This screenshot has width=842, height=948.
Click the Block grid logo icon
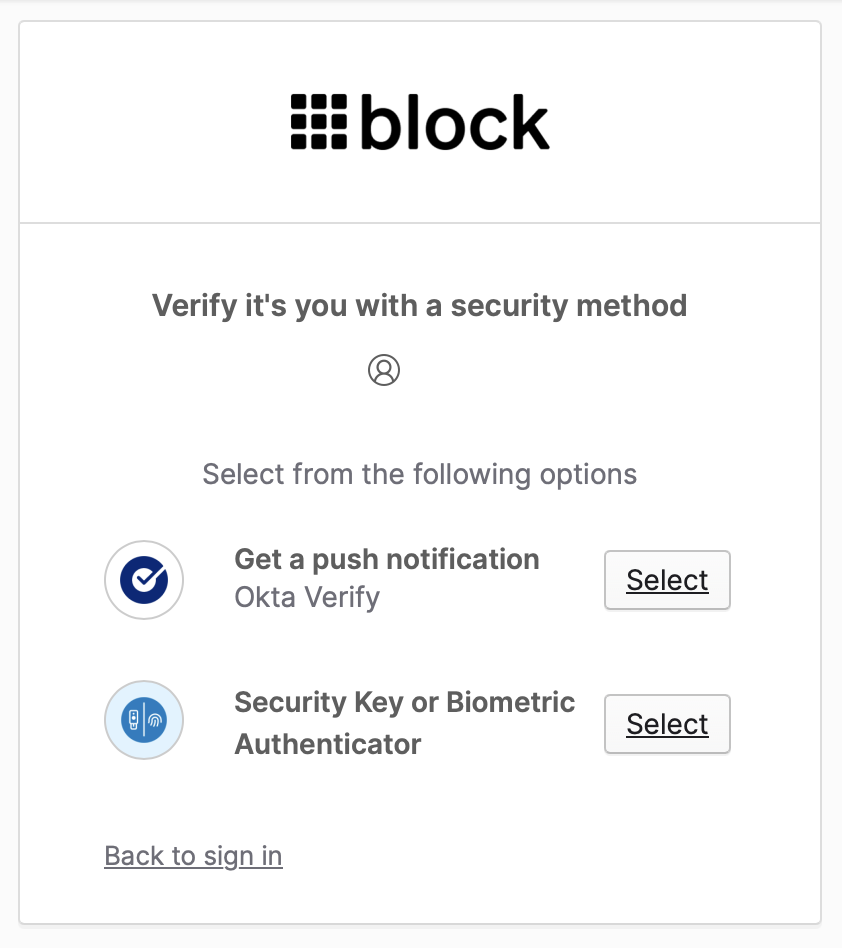pyautogui.click(x=318, y=122)
